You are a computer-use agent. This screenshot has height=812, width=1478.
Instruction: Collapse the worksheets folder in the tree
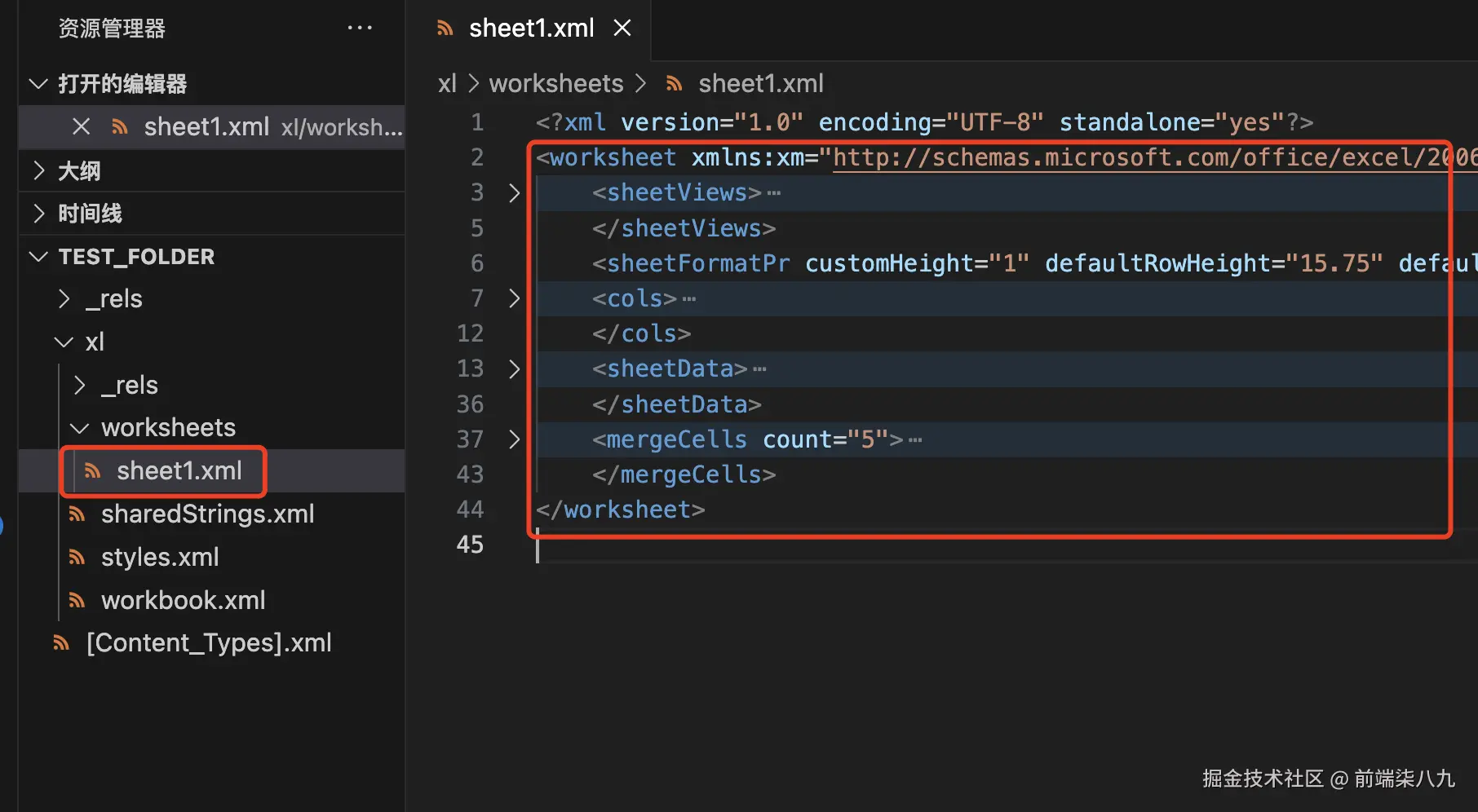(x=80, y=428)
